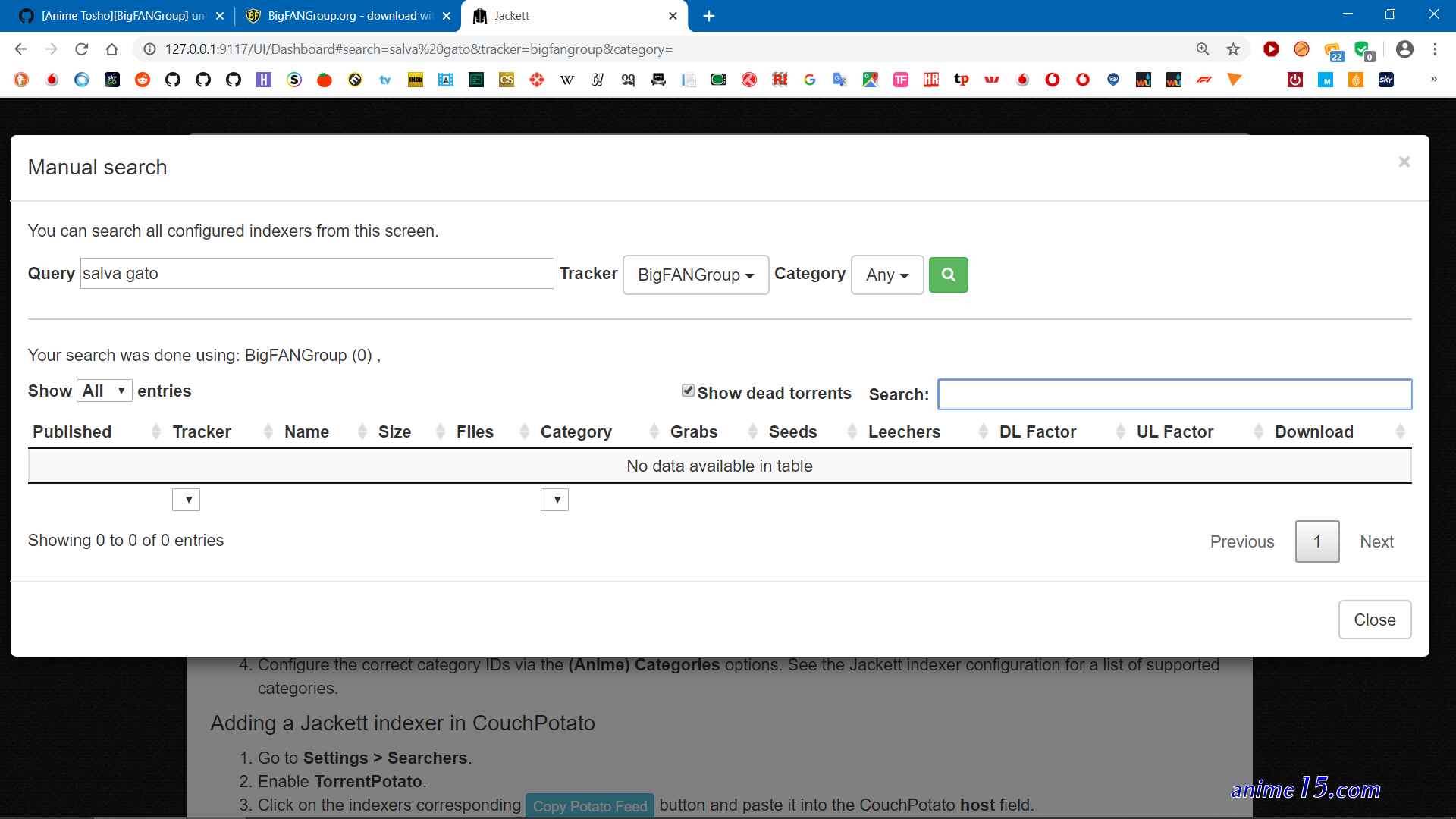
Task: Open the blue tv bookmark icon
Action: click(385, 80)
